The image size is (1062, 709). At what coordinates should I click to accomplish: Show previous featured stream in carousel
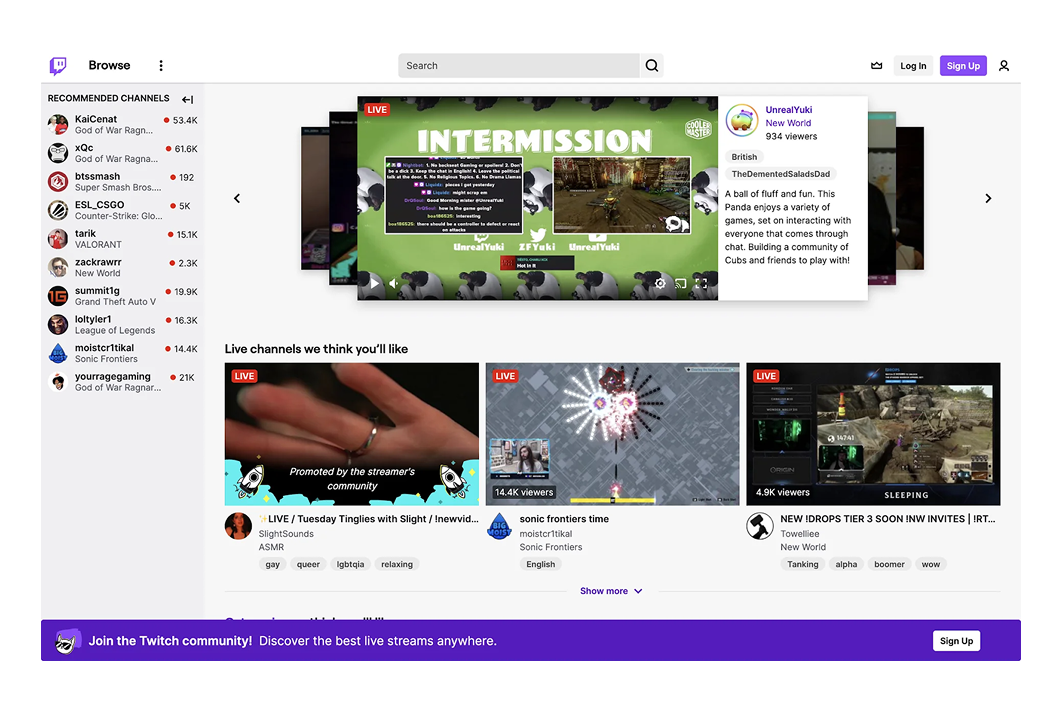click(237, 198)
